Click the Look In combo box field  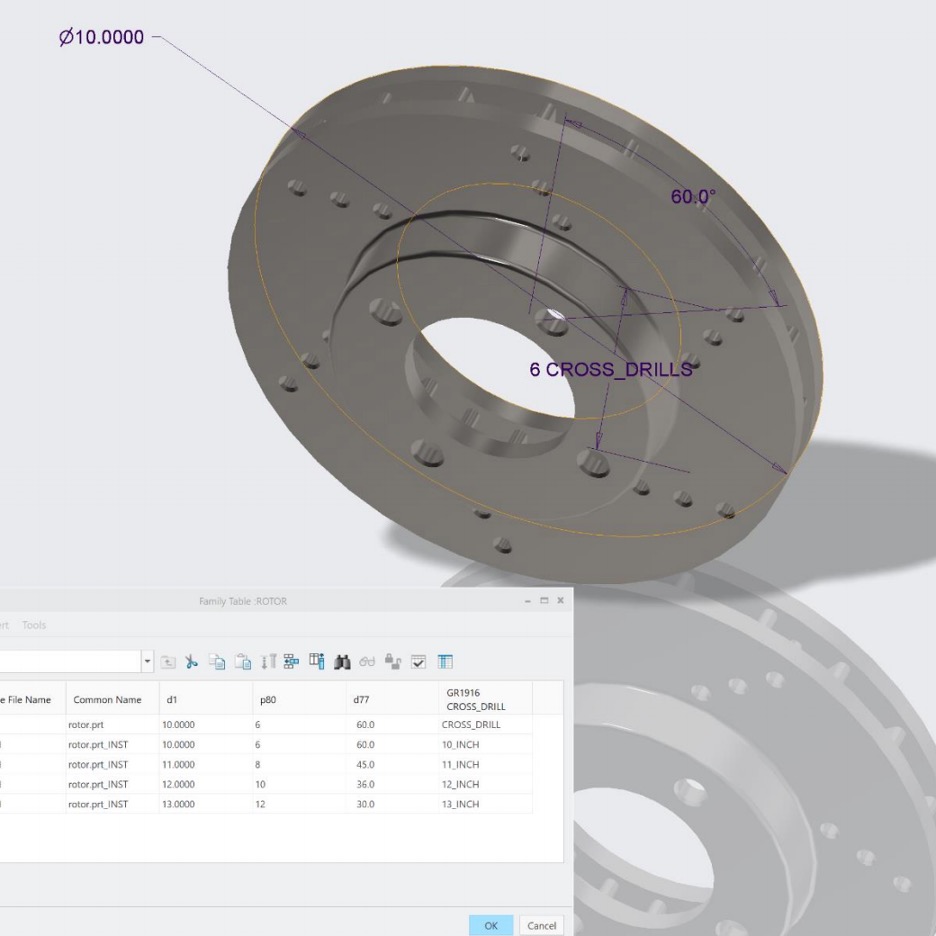pyautogui.click(x=70, y=661)
